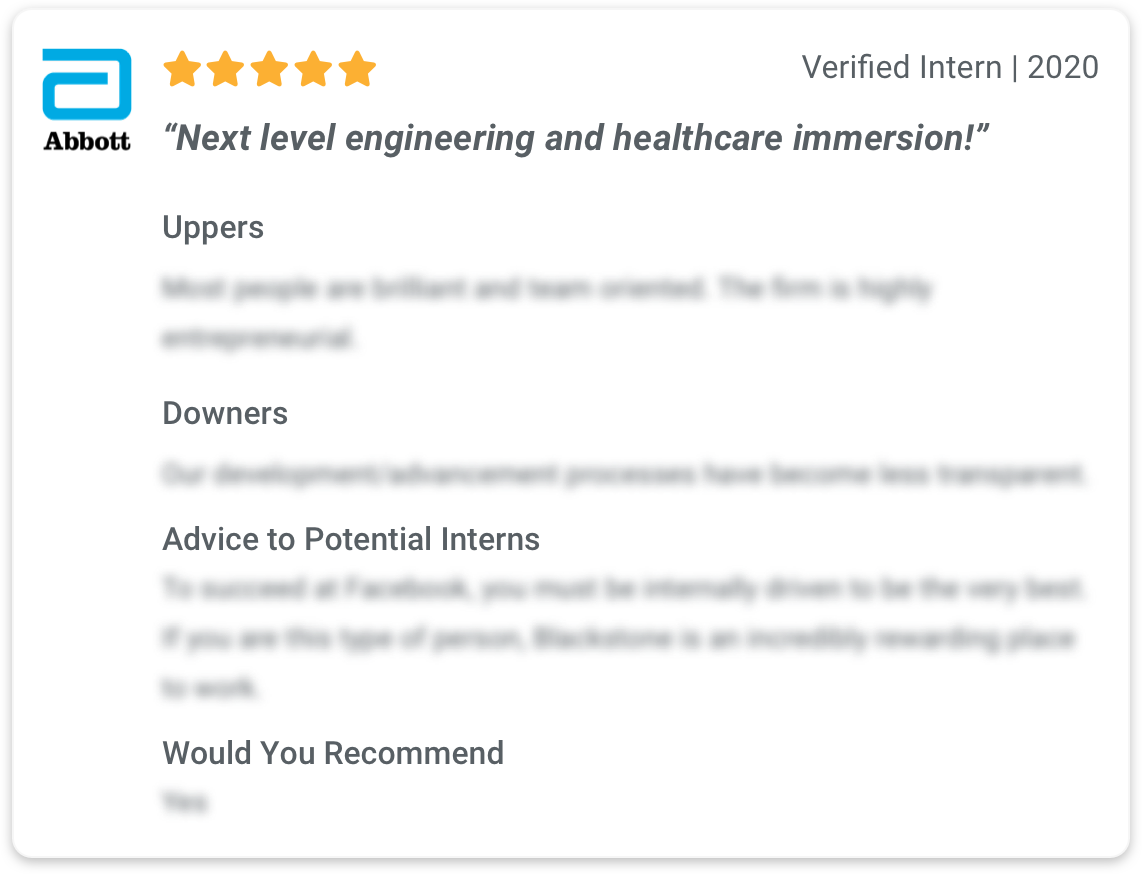Click the fifth rating star

357,69
